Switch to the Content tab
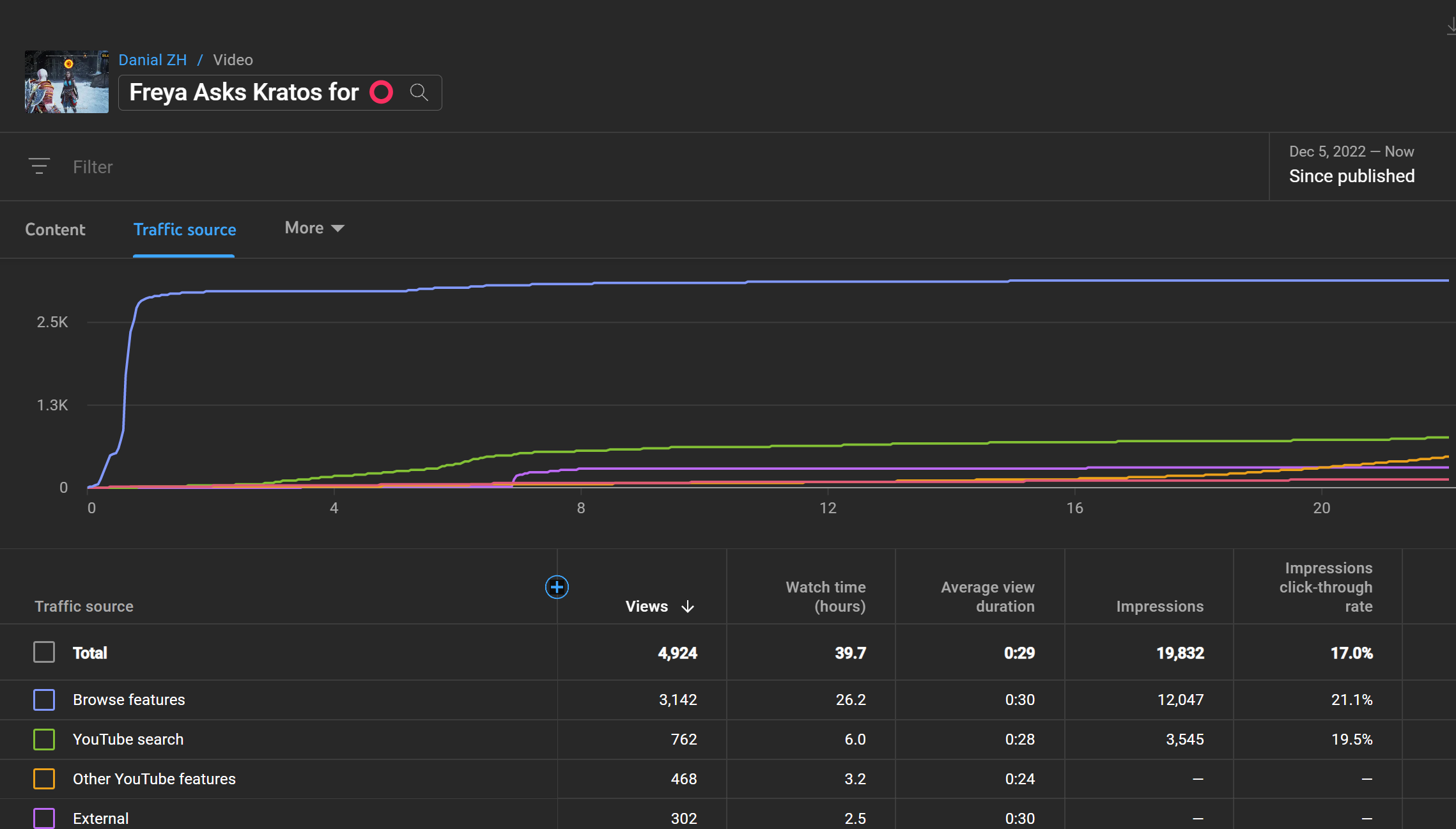The height and width of the screenshot is (829, 1456). pyautogui.click(x=55, y=229)
